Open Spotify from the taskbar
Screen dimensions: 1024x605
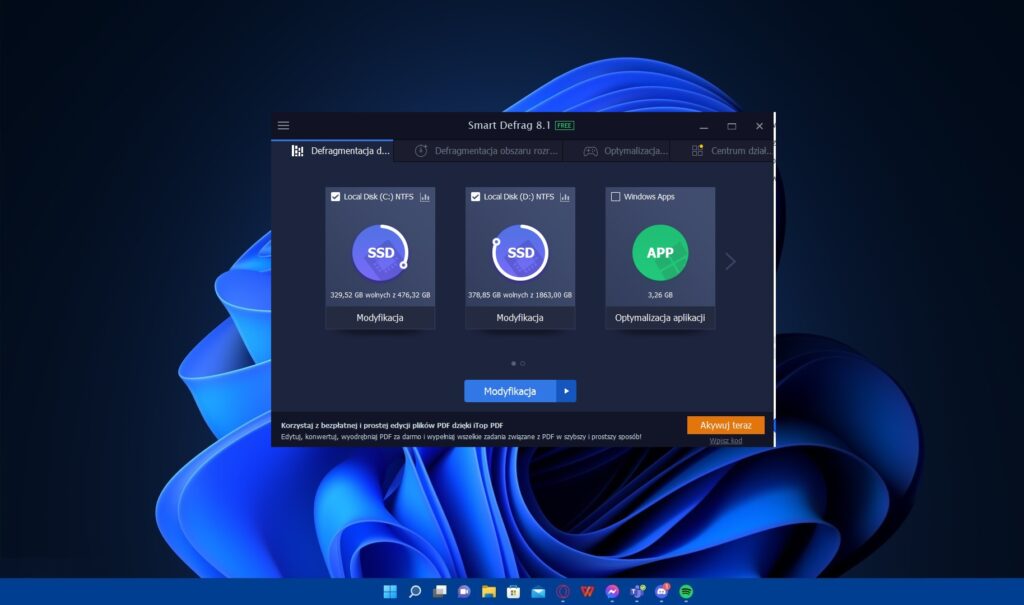(686, 592)
